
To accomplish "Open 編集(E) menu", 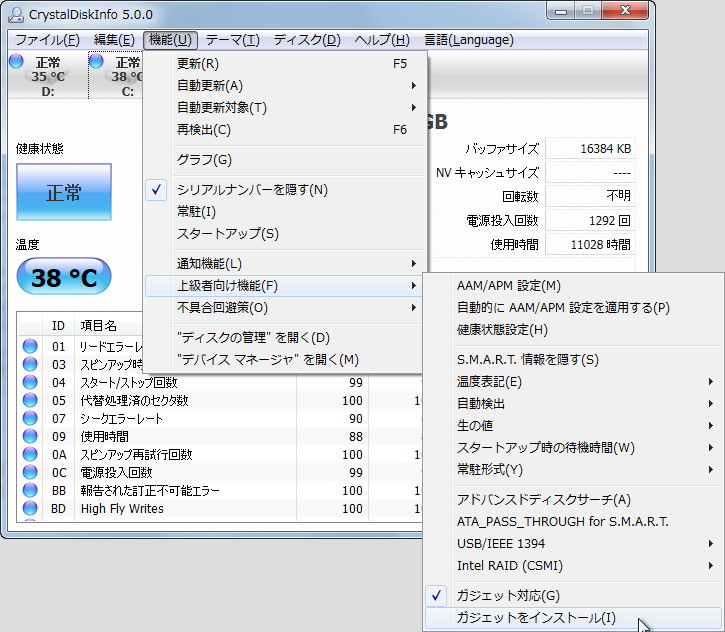I will [x=114, y=40].
